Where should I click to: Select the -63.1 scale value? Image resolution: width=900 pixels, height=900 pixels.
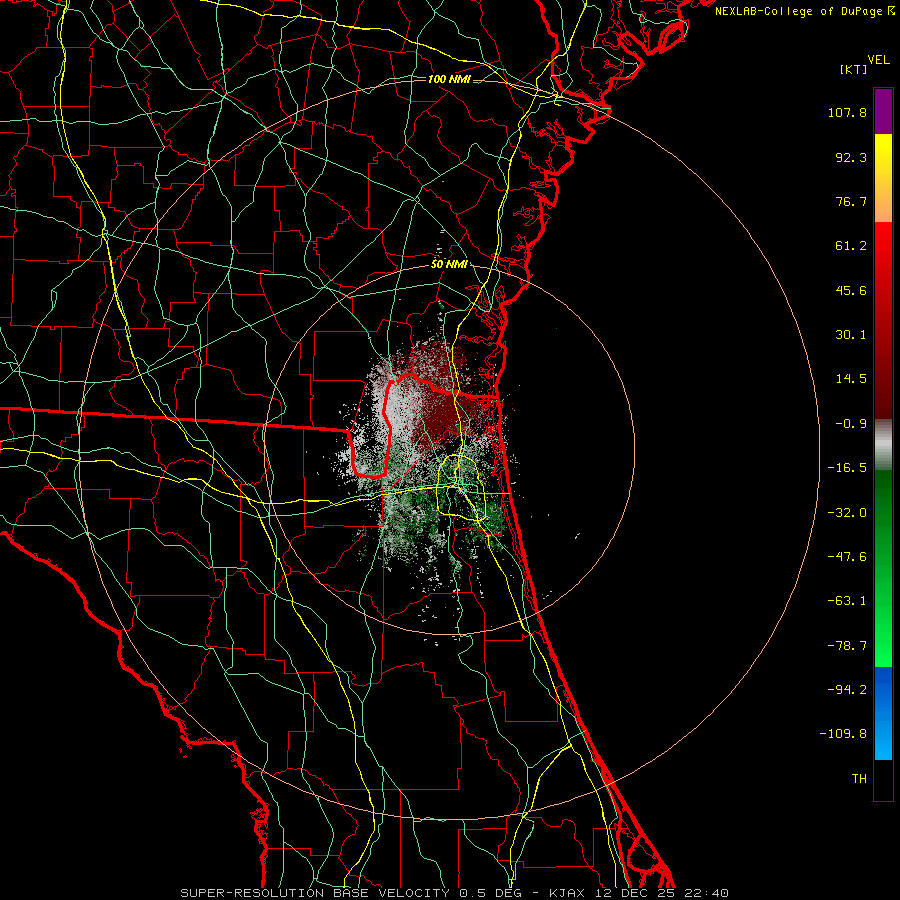pyautogui.click(x=847, y=601)
